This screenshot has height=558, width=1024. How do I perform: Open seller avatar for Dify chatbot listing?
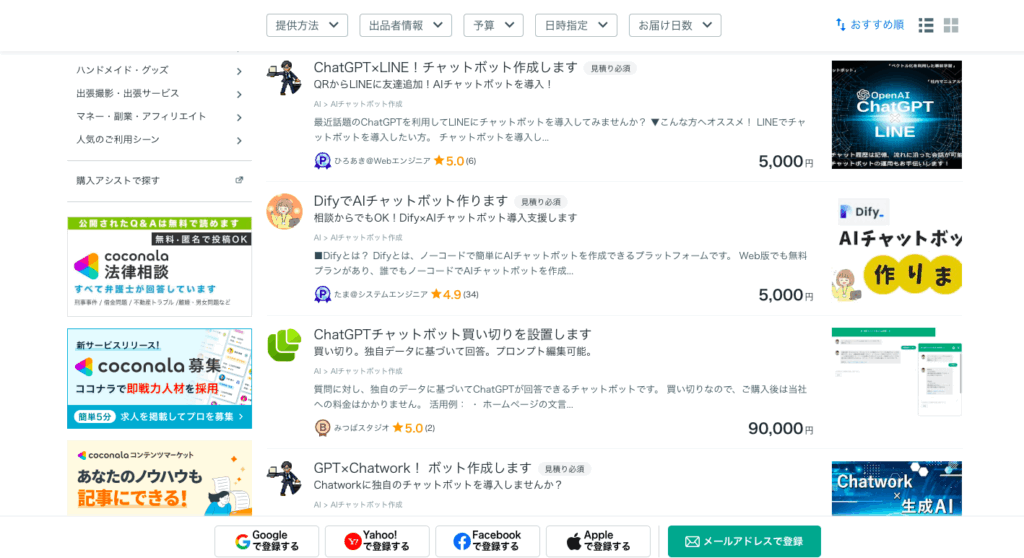tap(284, 211)
